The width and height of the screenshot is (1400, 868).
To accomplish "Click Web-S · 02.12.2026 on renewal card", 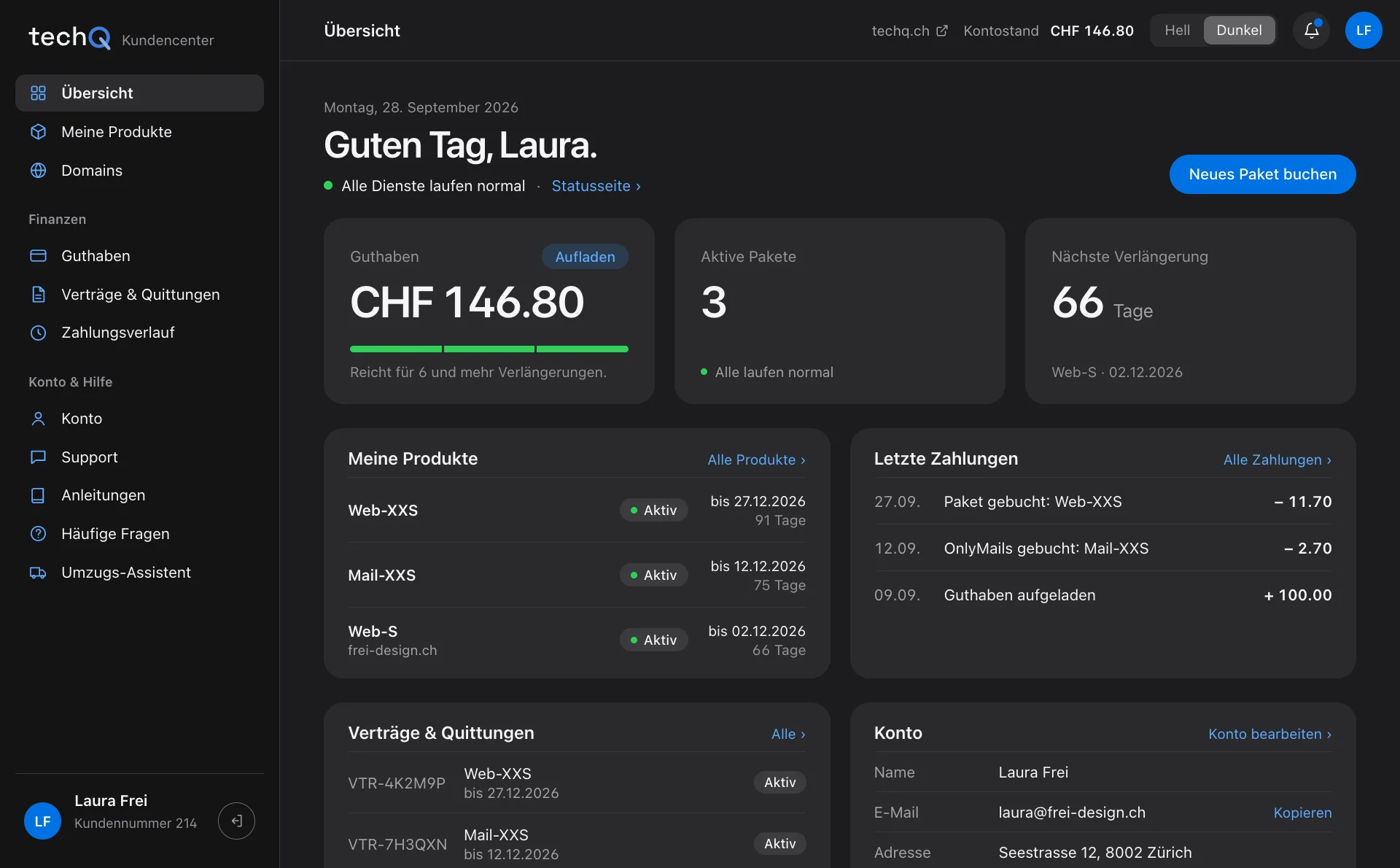I will click(1116, 372).
